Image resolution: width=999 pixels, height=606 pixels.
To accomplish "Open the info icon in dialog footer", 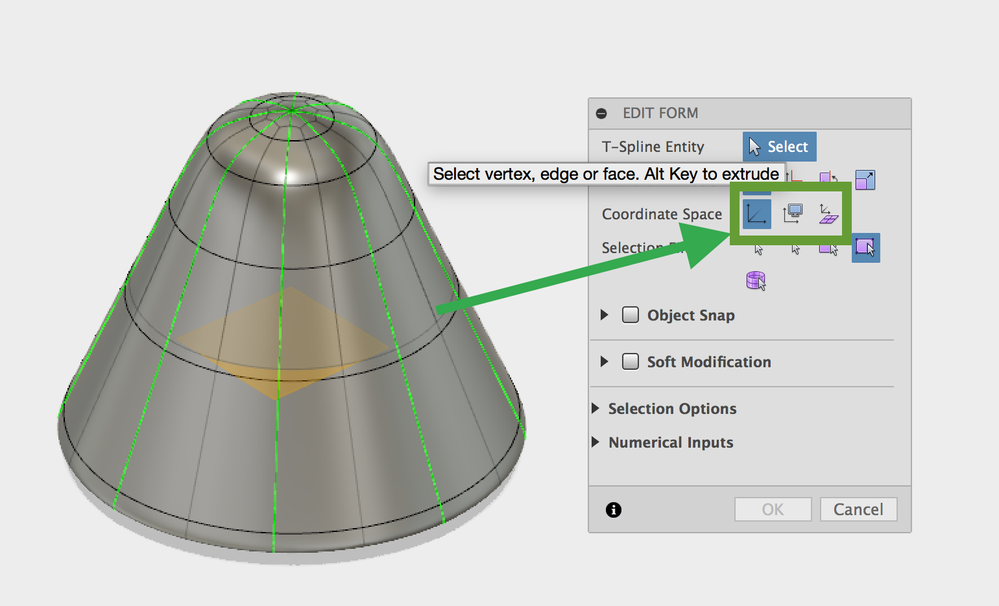I will (x=614, y=510).
